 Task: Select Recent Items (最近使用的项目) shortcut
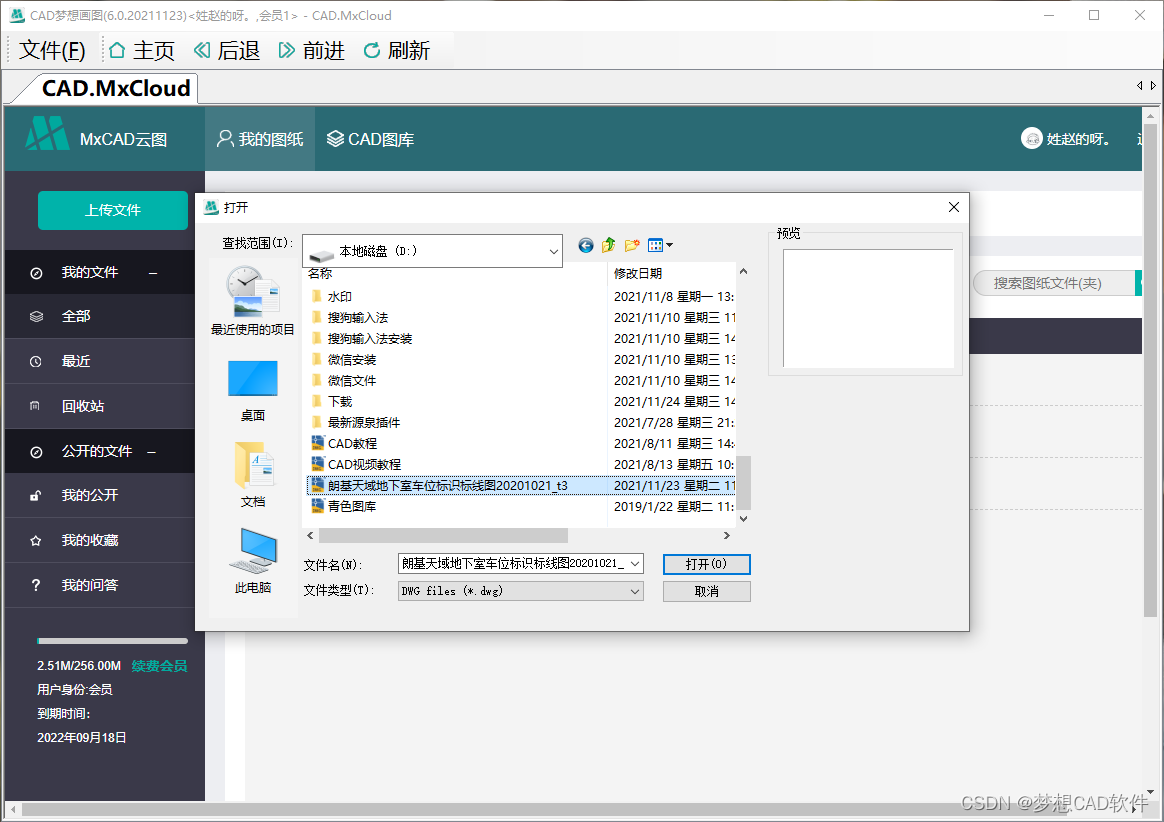(252, 301)
